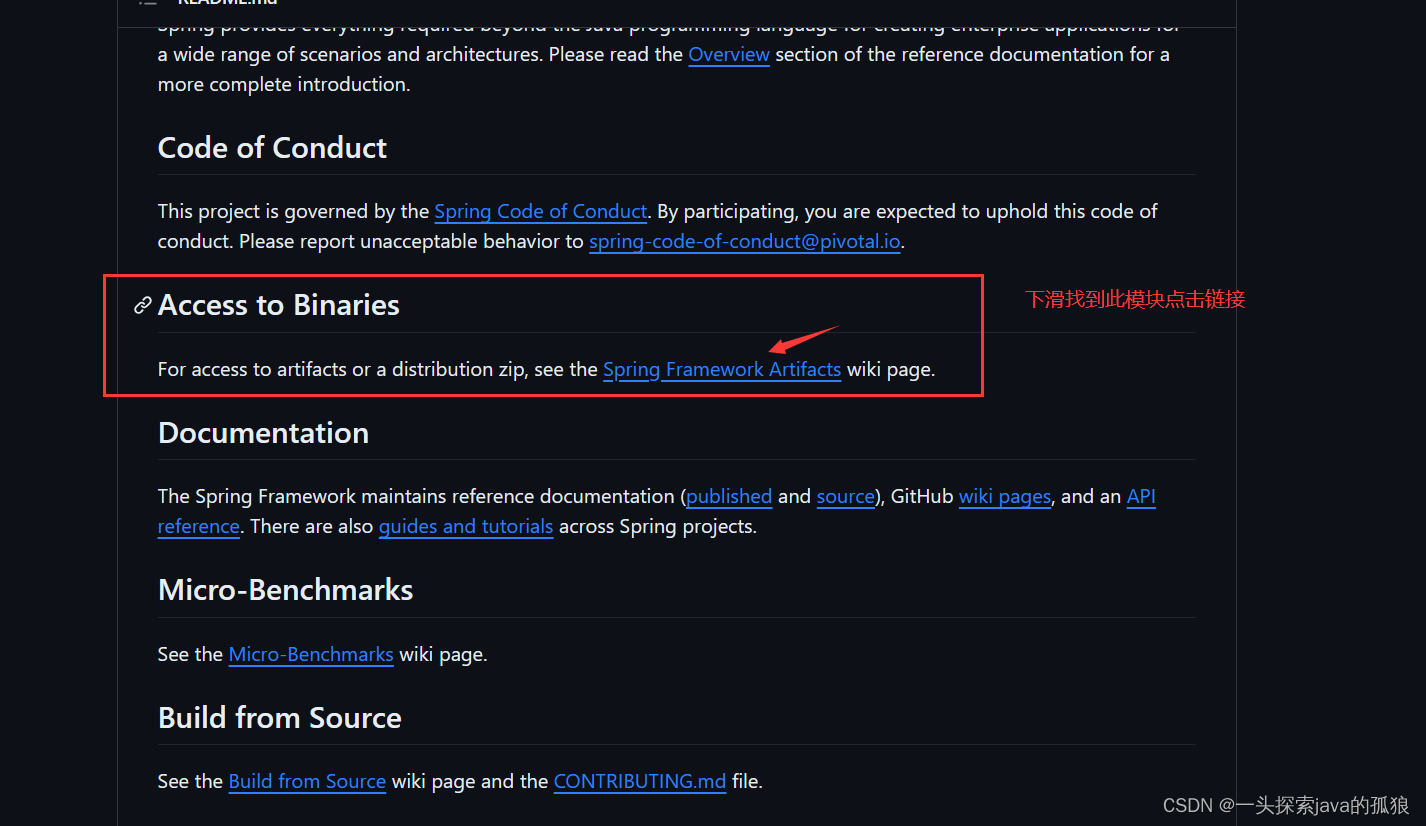1426x826 pixels.
Task: Open the API reference link
Action: [x=1141, y=496]
